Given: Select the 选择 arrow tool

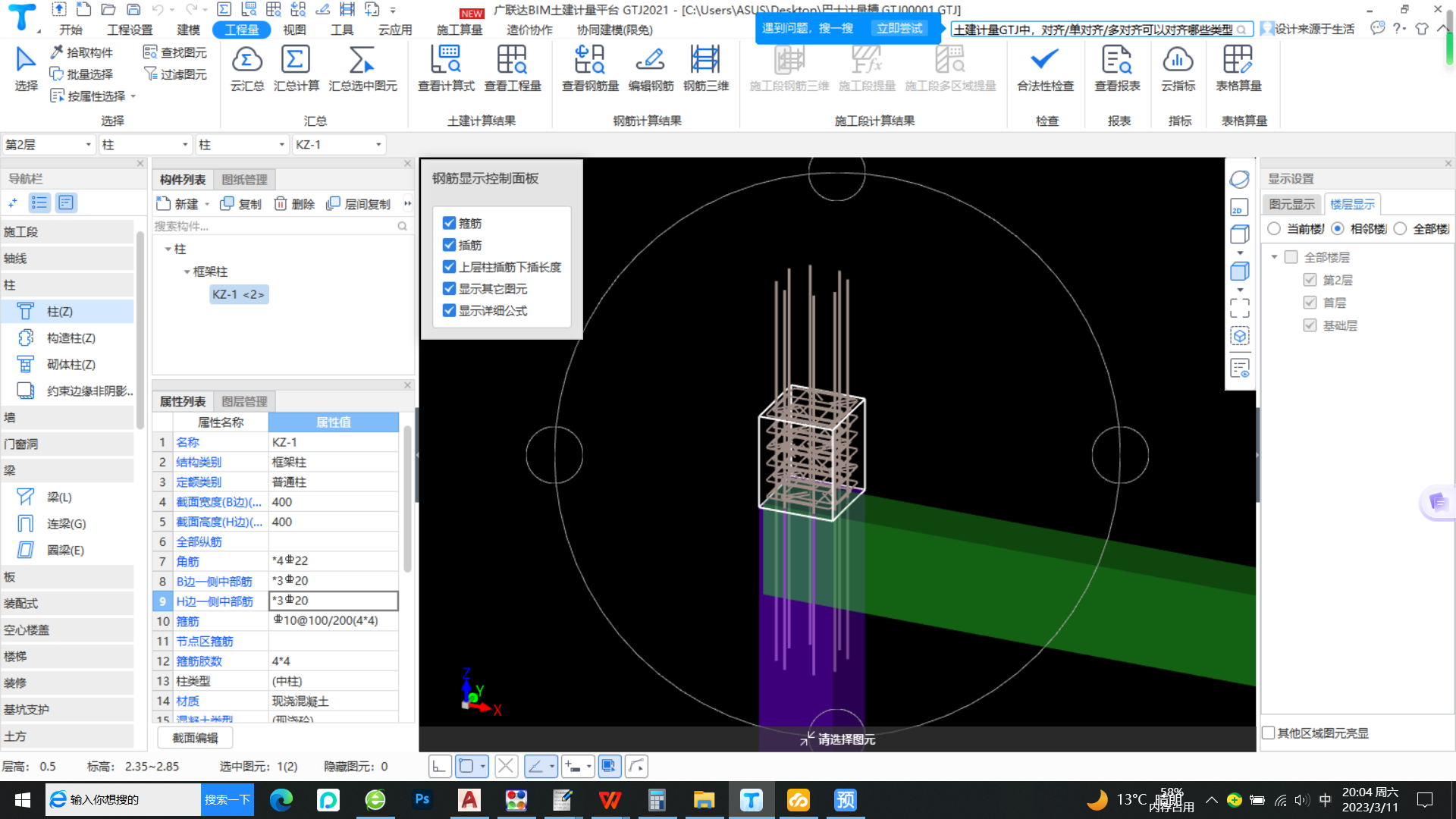Looking at the screenshot, I should [26, 68].
